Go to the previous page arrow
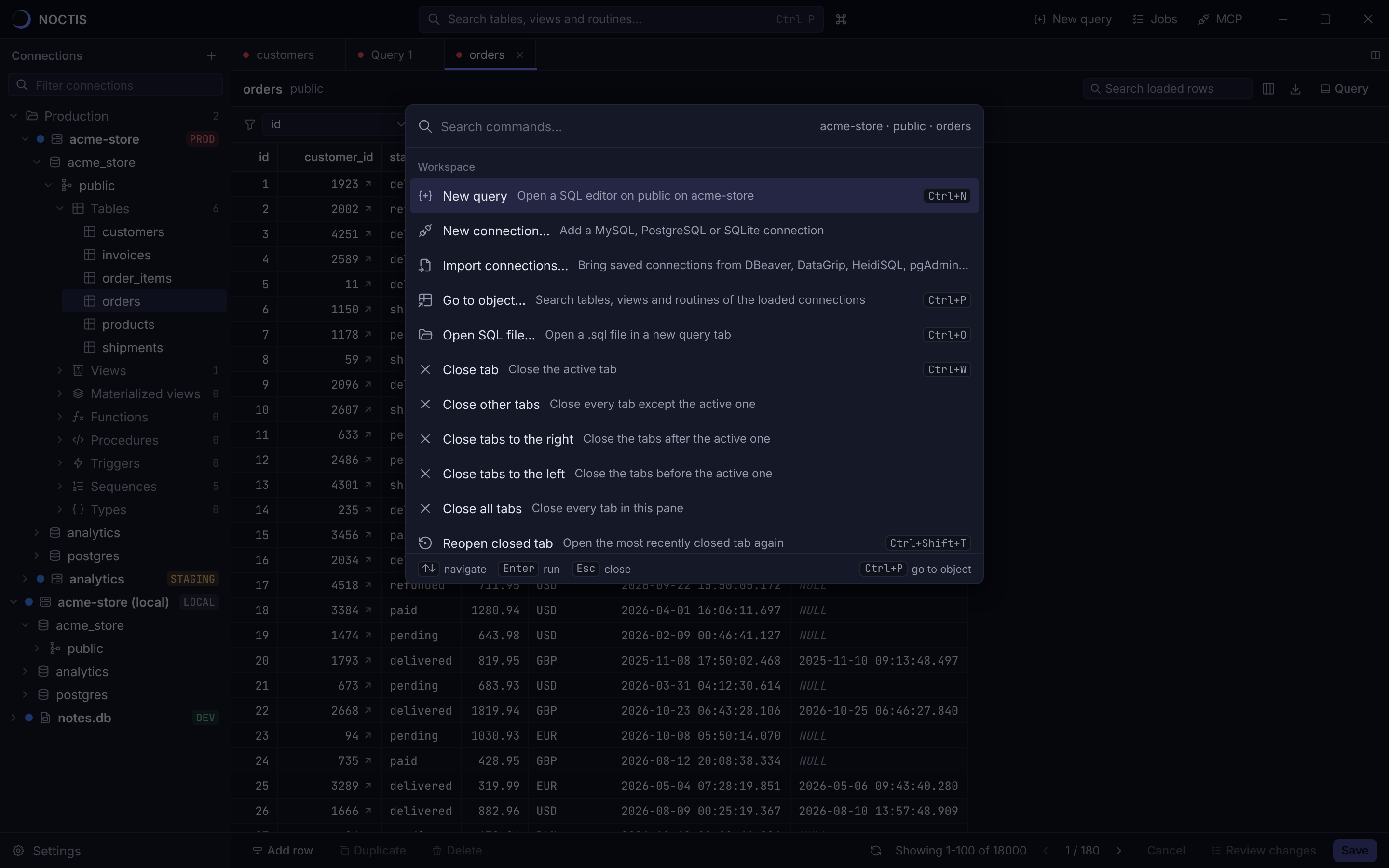 point(1045,850)
